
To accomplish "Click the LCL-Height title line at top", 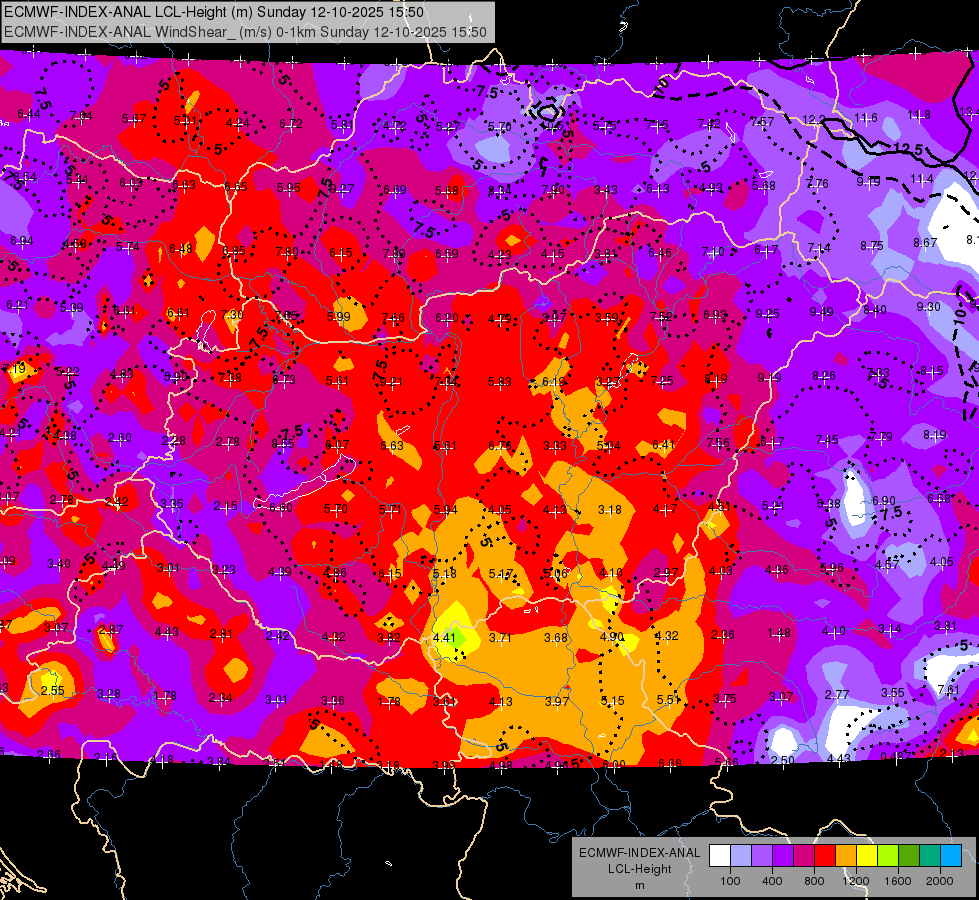I will click(x=214, y=12).
